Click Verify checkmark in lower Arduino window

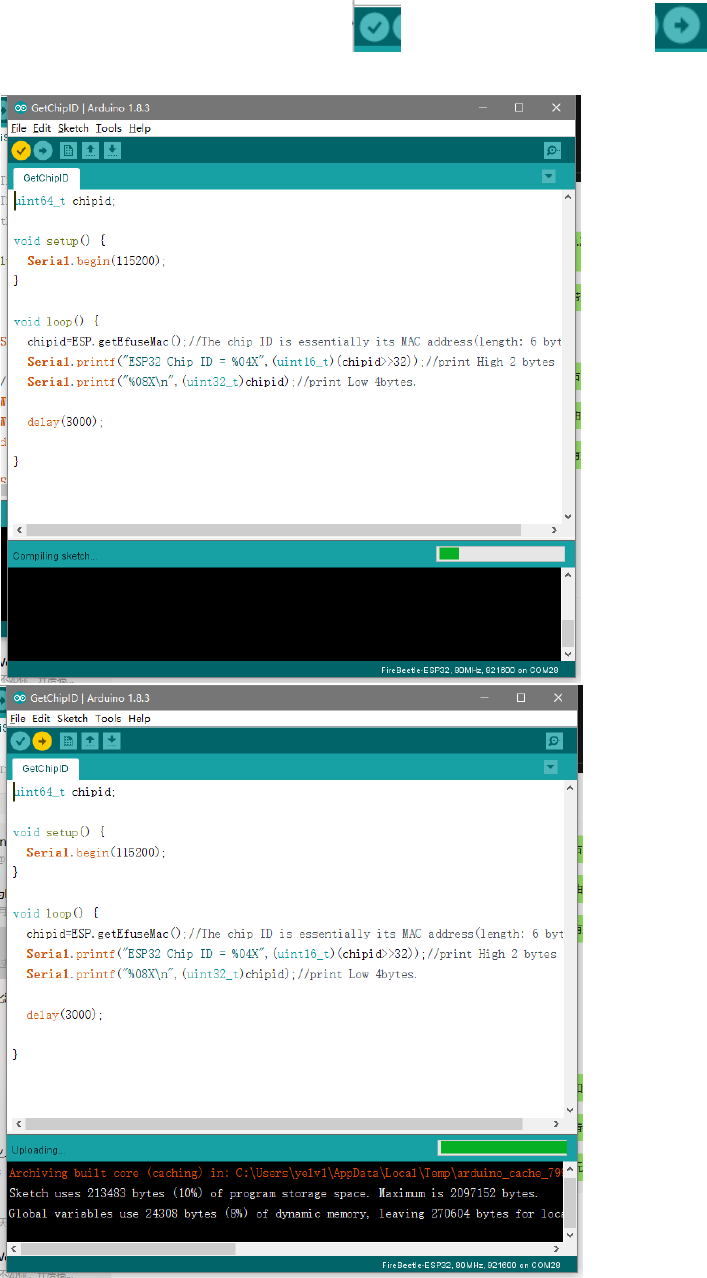20,740
